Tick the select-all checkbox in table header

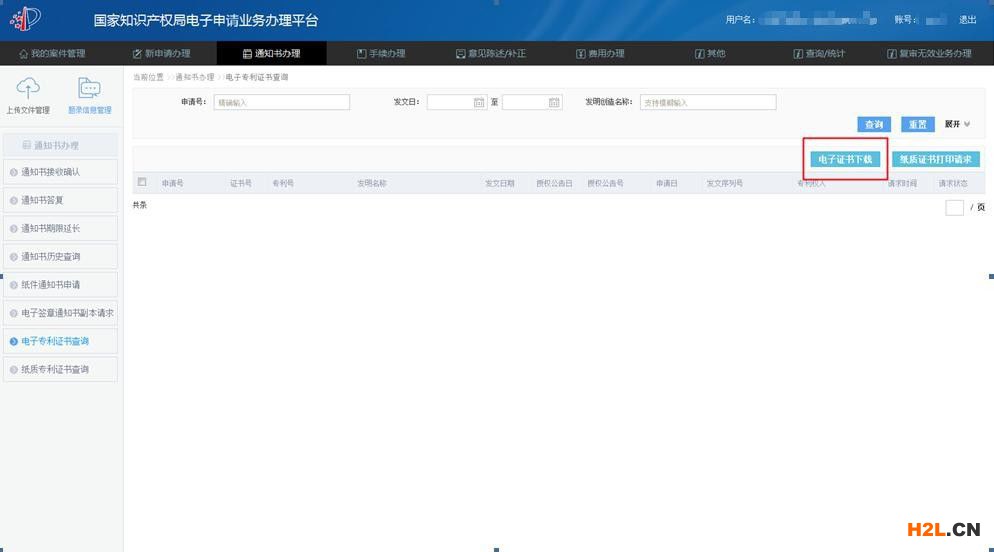pyautogui.click(x=142, y=182)
